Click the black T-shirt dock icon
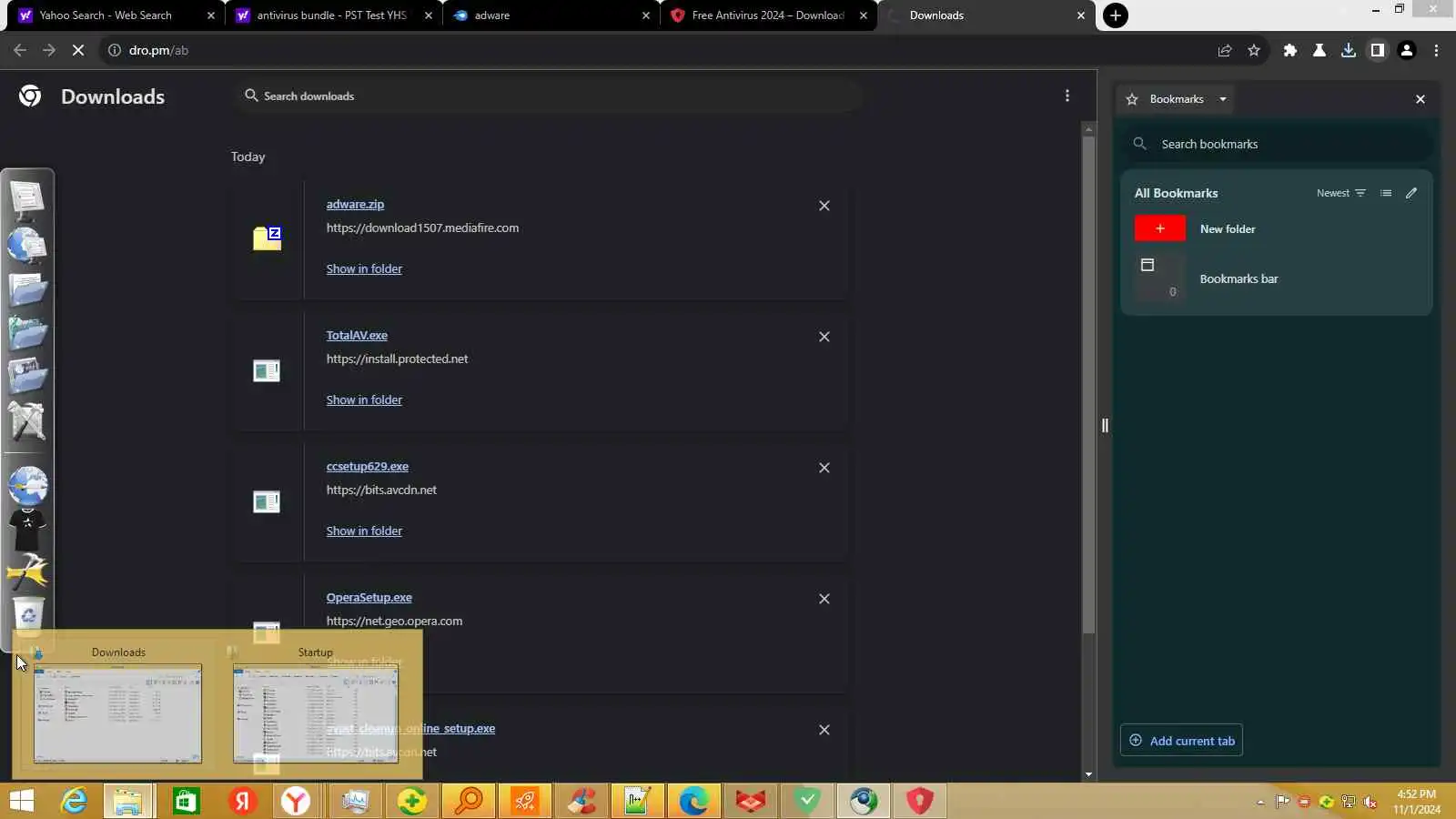 pos(27,529)
